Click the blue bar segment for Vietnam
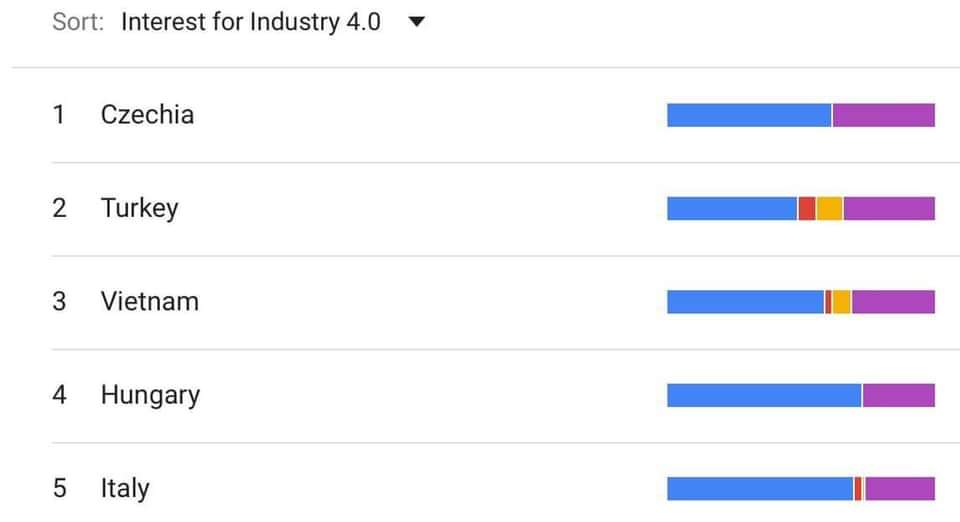960x522 pixels. pyautogui.click(x=745, y=302)
